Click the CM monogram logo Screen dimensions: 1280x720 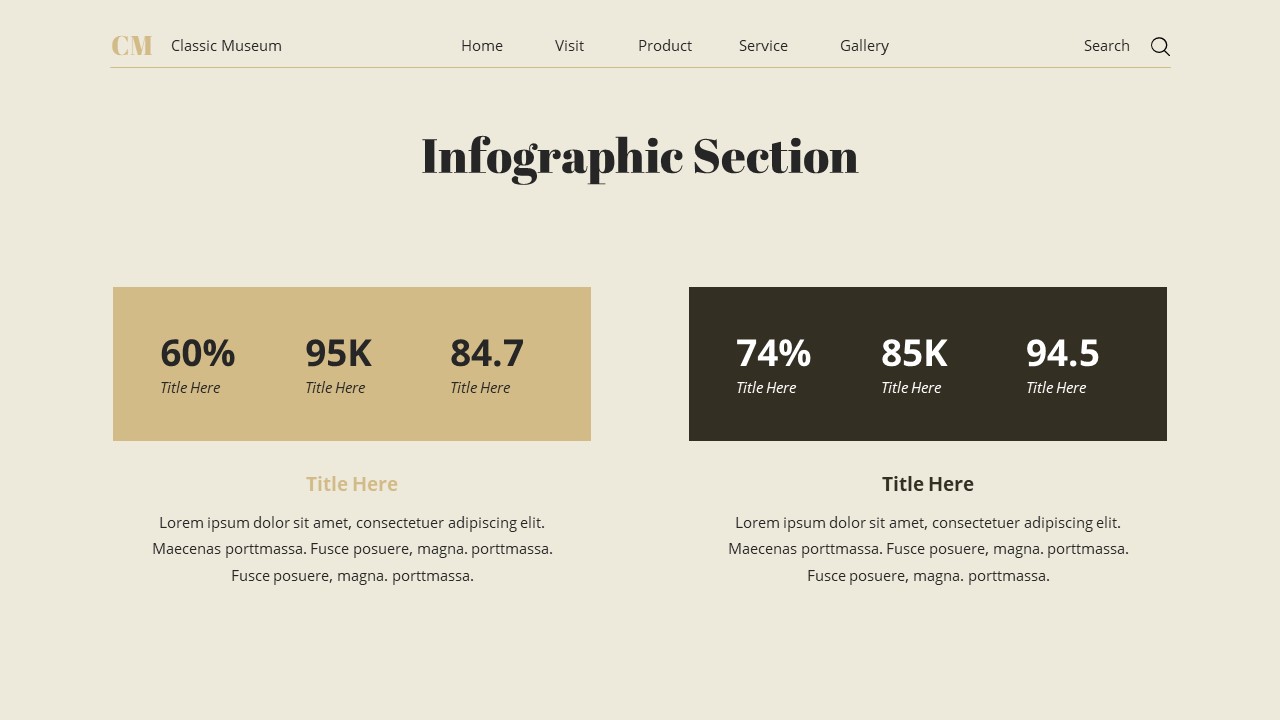coord(131,44)
